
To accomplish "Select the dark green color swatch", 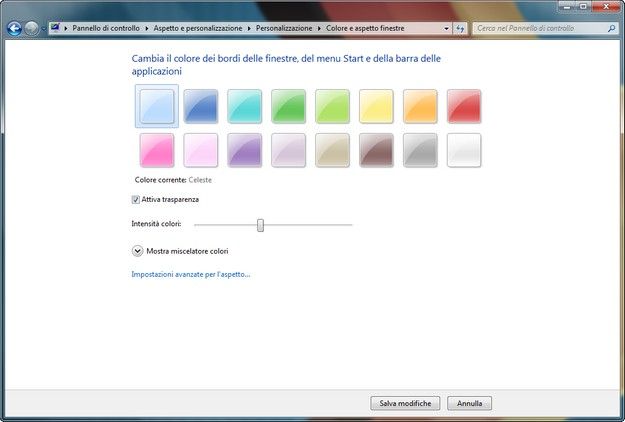I will click(288, 106).
